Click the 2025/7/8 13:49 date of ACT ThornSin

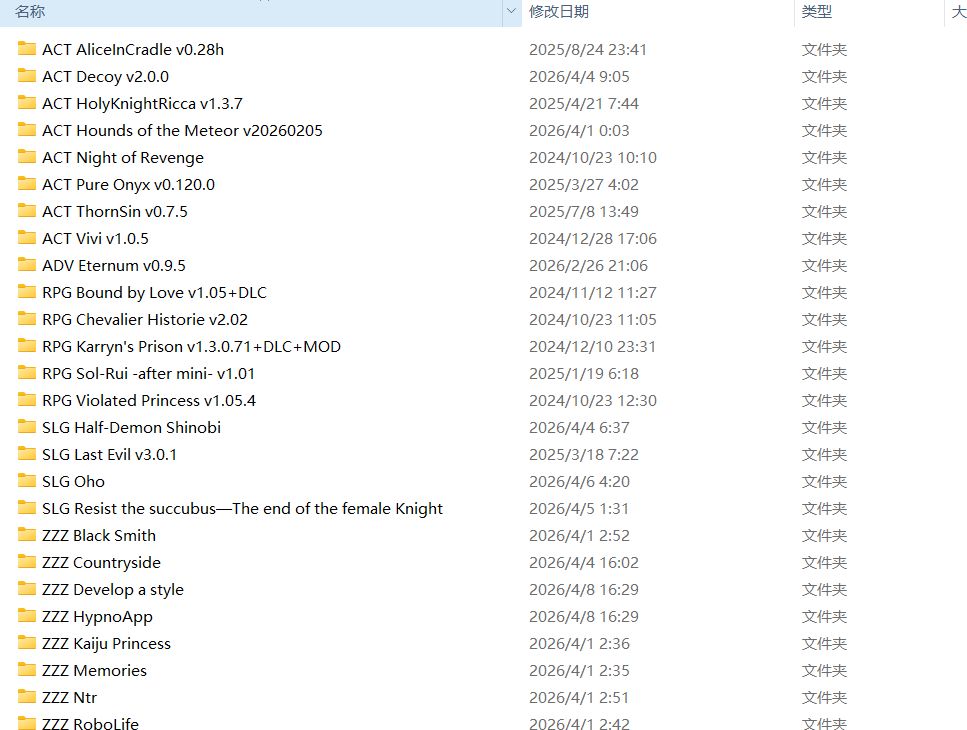pyautogui.click(x=584, y=211)
